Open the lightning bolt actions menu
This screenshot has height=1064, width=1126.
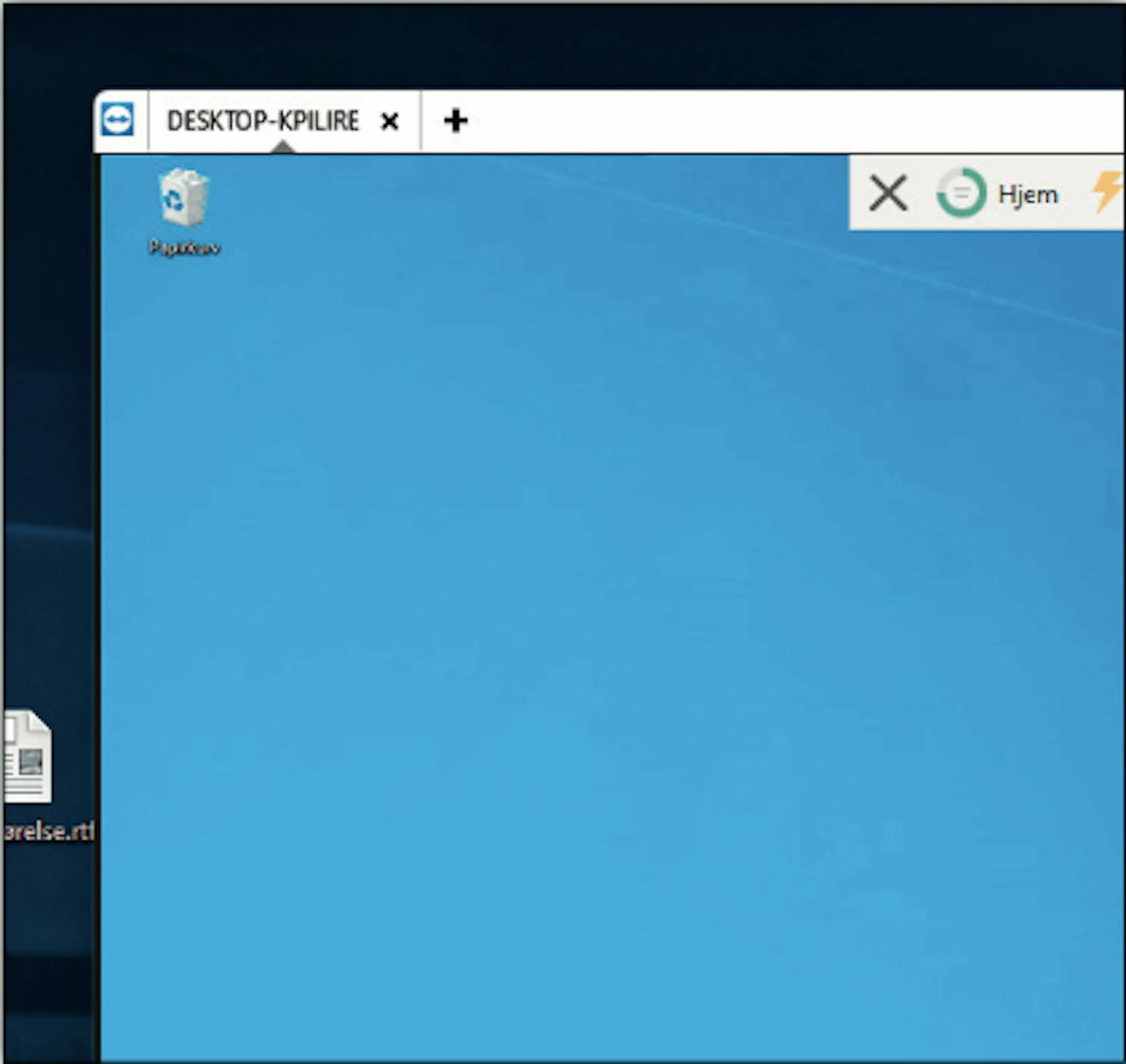(x=1106, y=192)
